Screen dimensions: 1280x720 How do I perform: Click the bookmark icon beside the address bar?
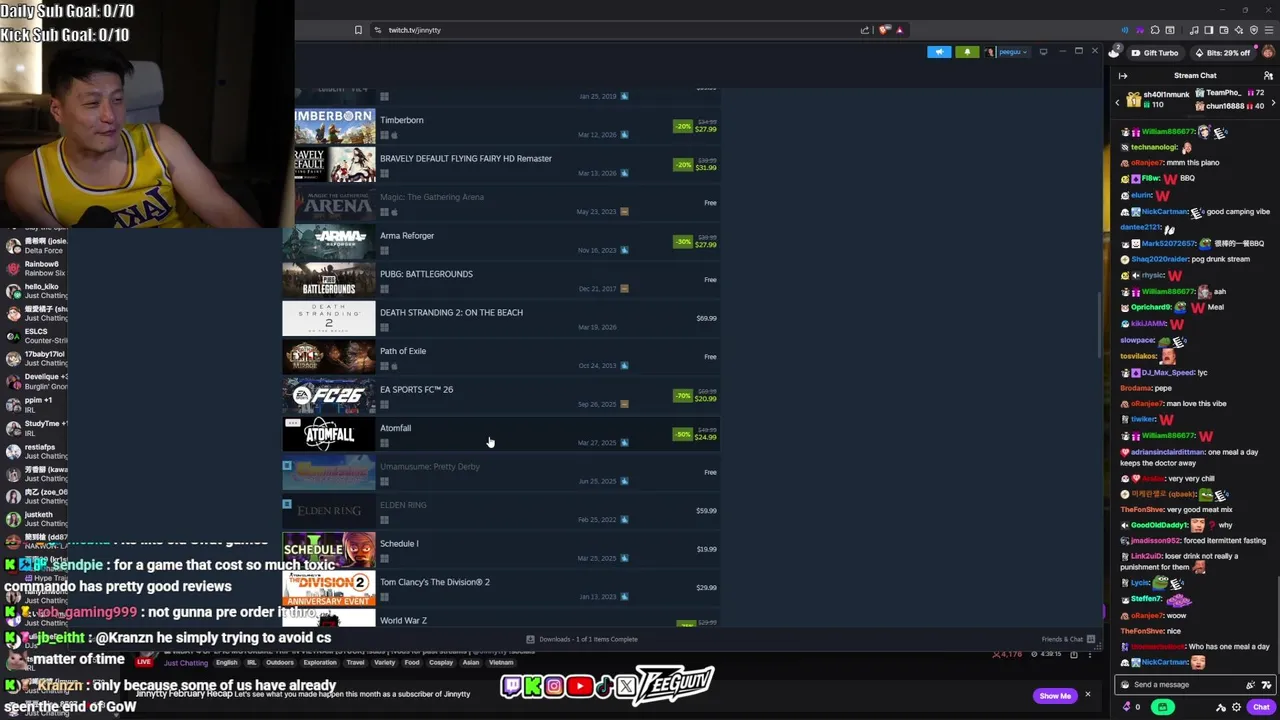(x=358, y=30)
